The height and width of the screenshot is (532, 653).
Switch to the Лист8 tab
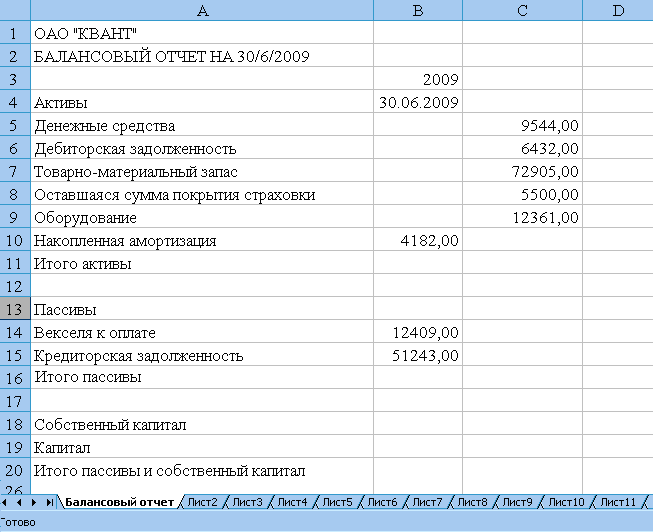point(472,502)
